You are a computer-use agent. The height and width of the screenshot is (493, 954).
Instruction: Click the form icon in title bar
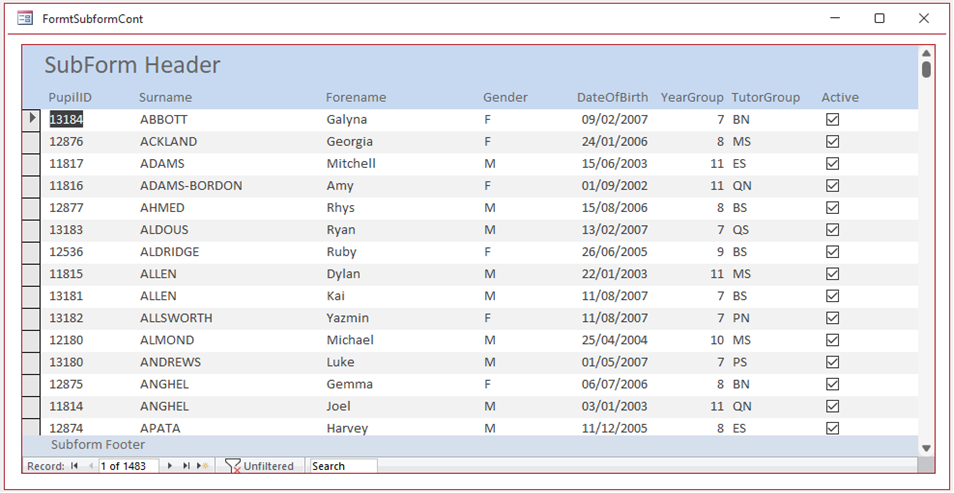click(x=25, y=19)
